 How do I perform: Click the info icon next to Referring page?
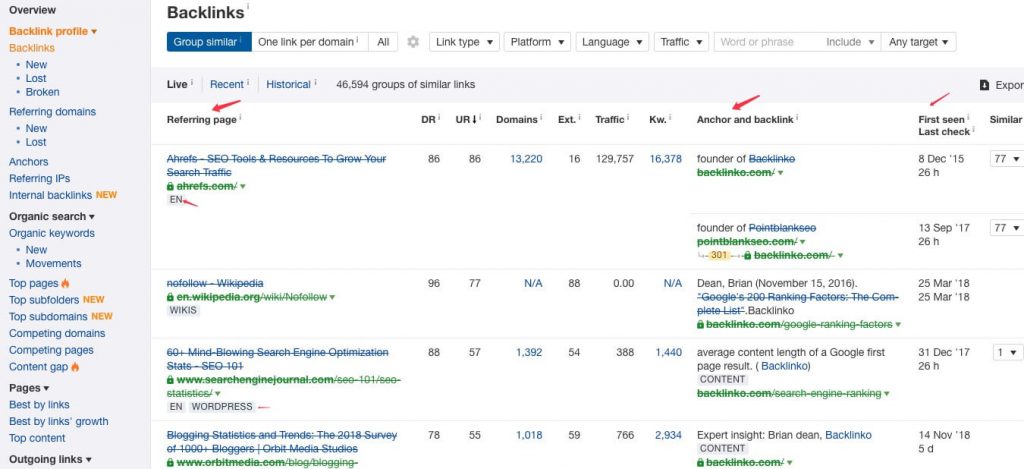pyautogui.click(x=240, y=118)
